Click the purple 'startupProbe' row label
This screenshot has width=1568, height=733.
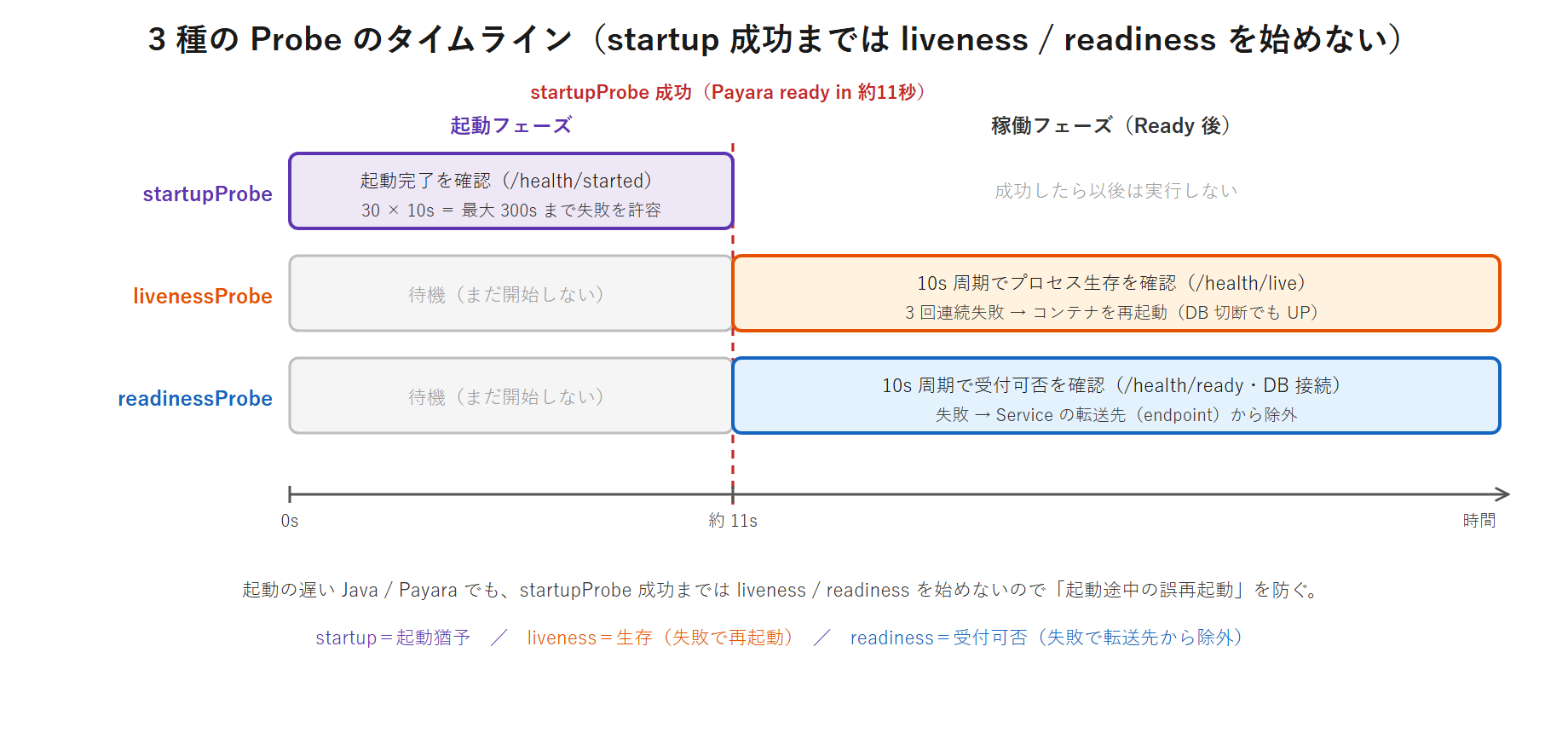pyautogui.click(x=207, y=194)
